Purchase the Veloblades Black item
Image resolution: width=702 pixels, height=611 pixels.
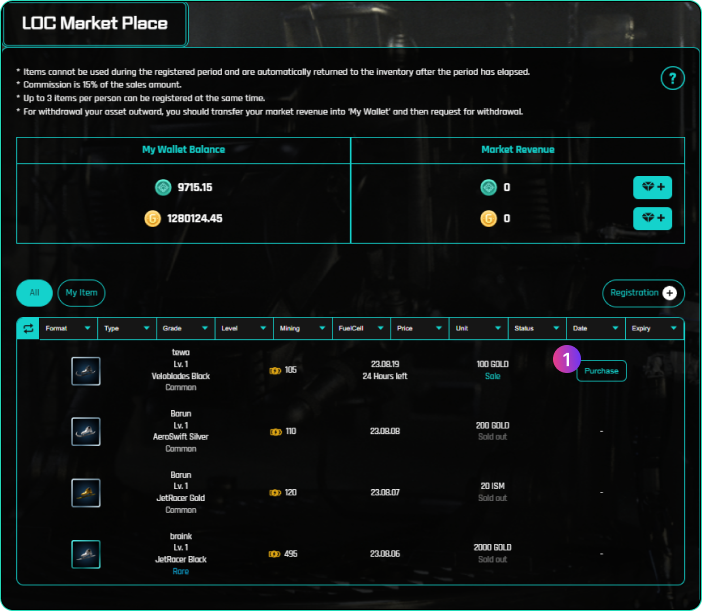(x=601, y=371)
